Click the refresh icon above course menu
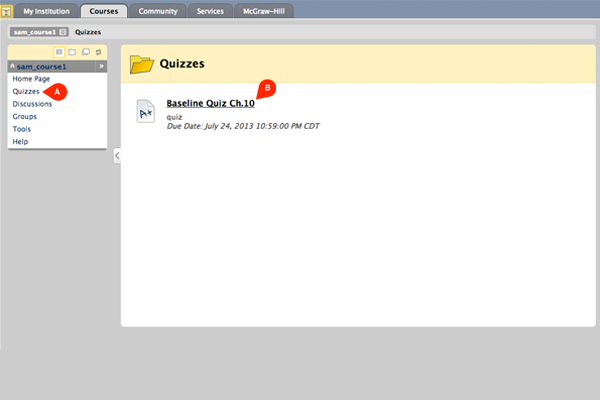 pyautogui.click(x=98, y=51)
